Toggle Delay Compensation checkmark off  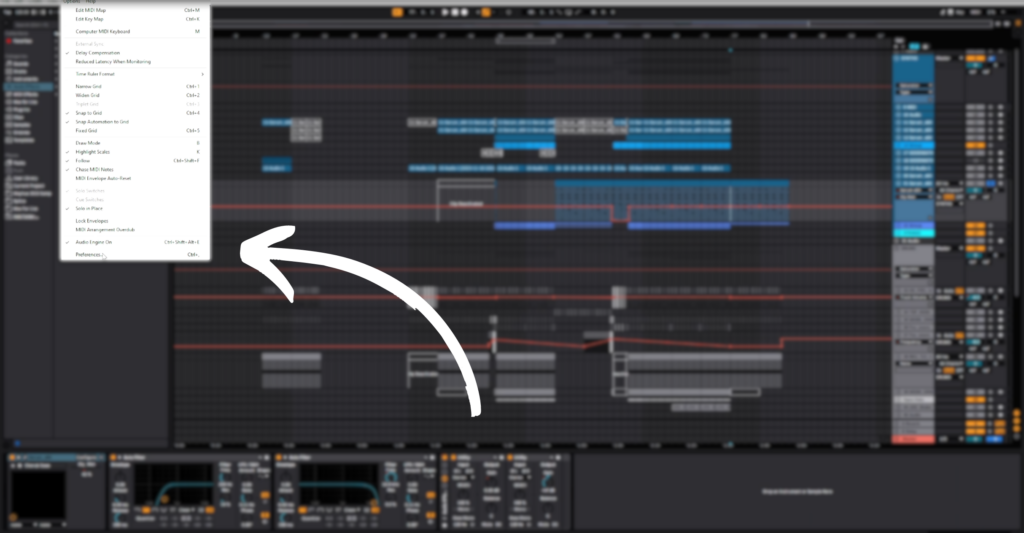pyautogui.click(x=97, y=53)
